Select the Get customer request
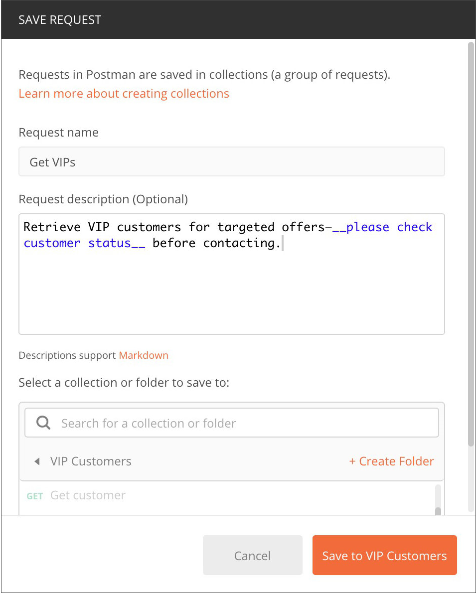The image size is (476, 594). point(87,495)
